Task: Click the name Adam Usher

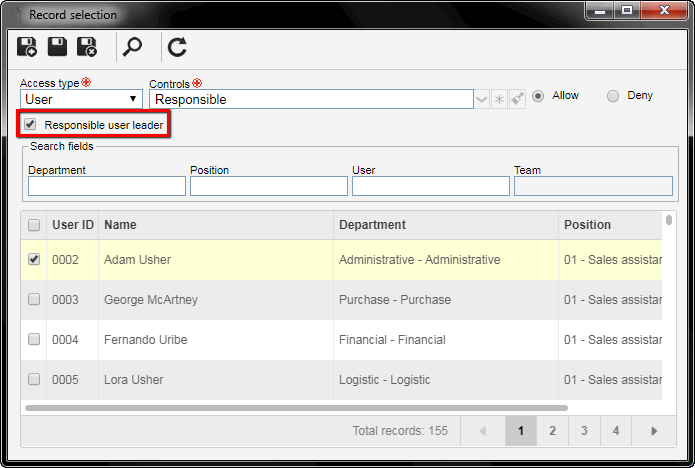Action: [137, 260]
